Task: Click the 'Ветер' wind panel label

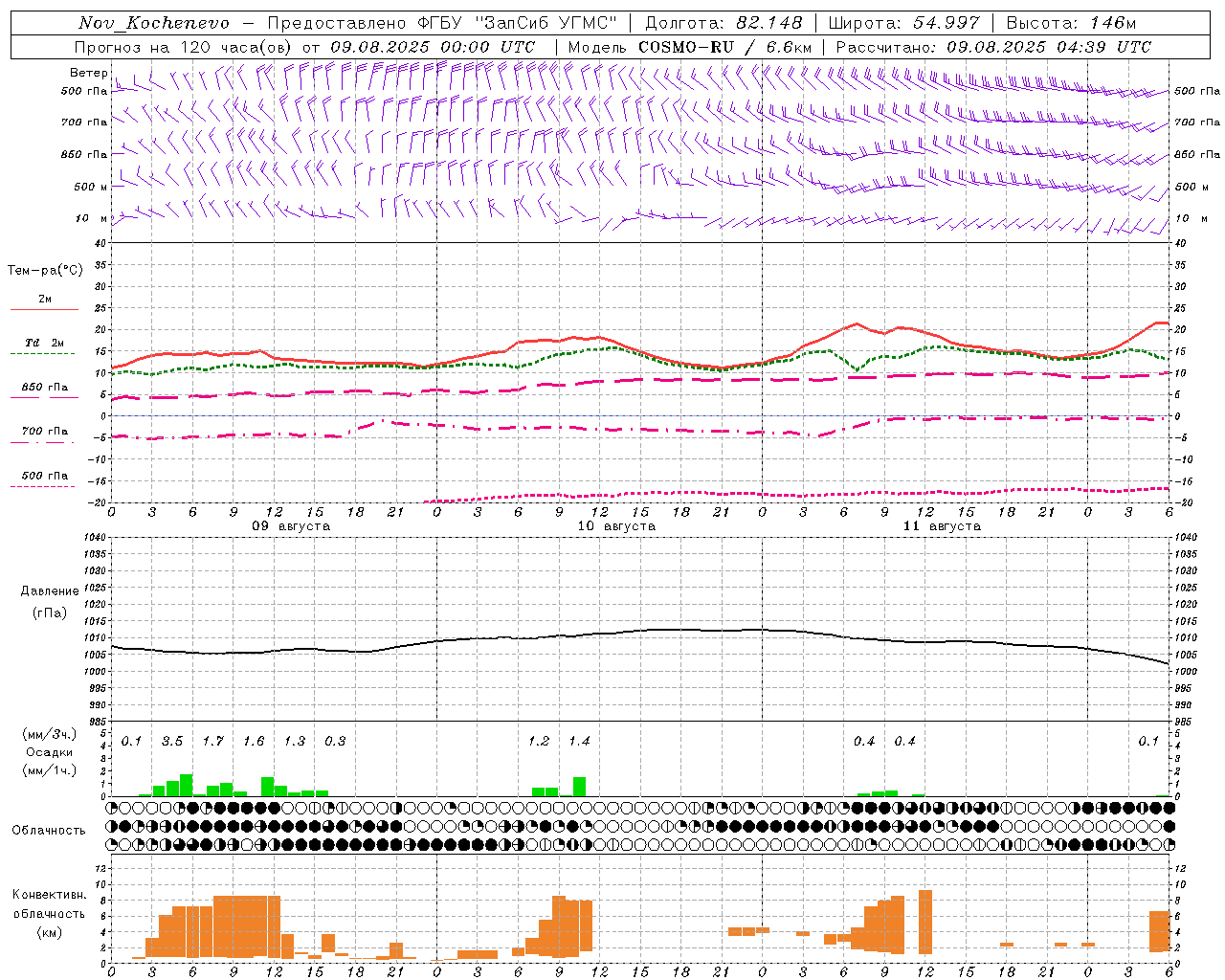Action: [88, 73]
